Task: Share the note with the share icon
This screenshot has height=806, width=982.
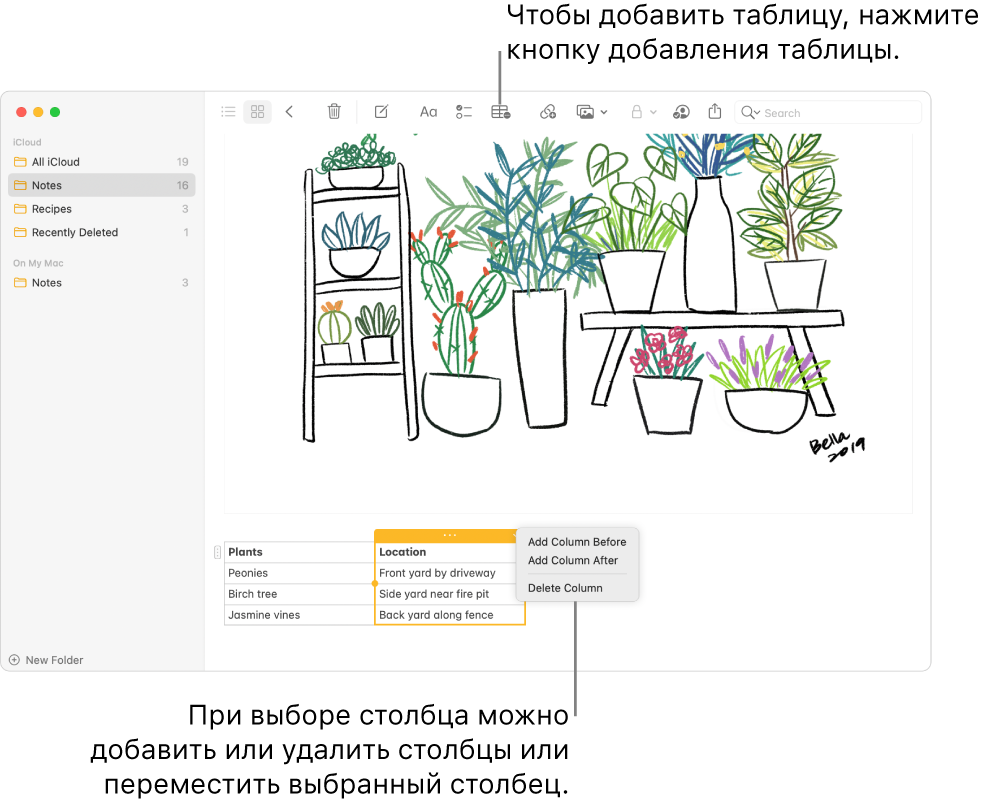Action: [715, 111]
